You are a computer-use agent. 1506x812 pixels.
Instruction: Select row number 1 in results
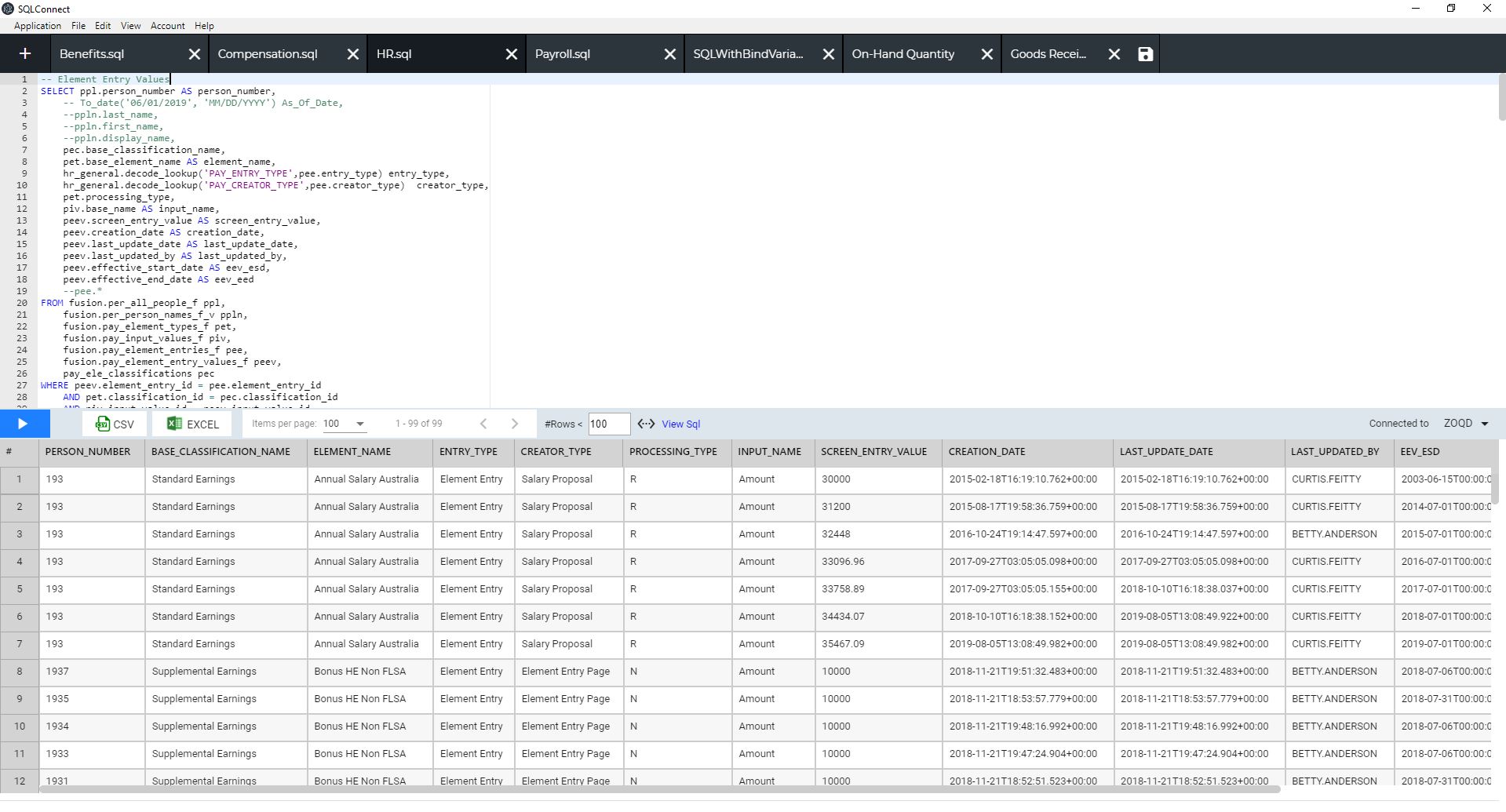click(20, 479)
